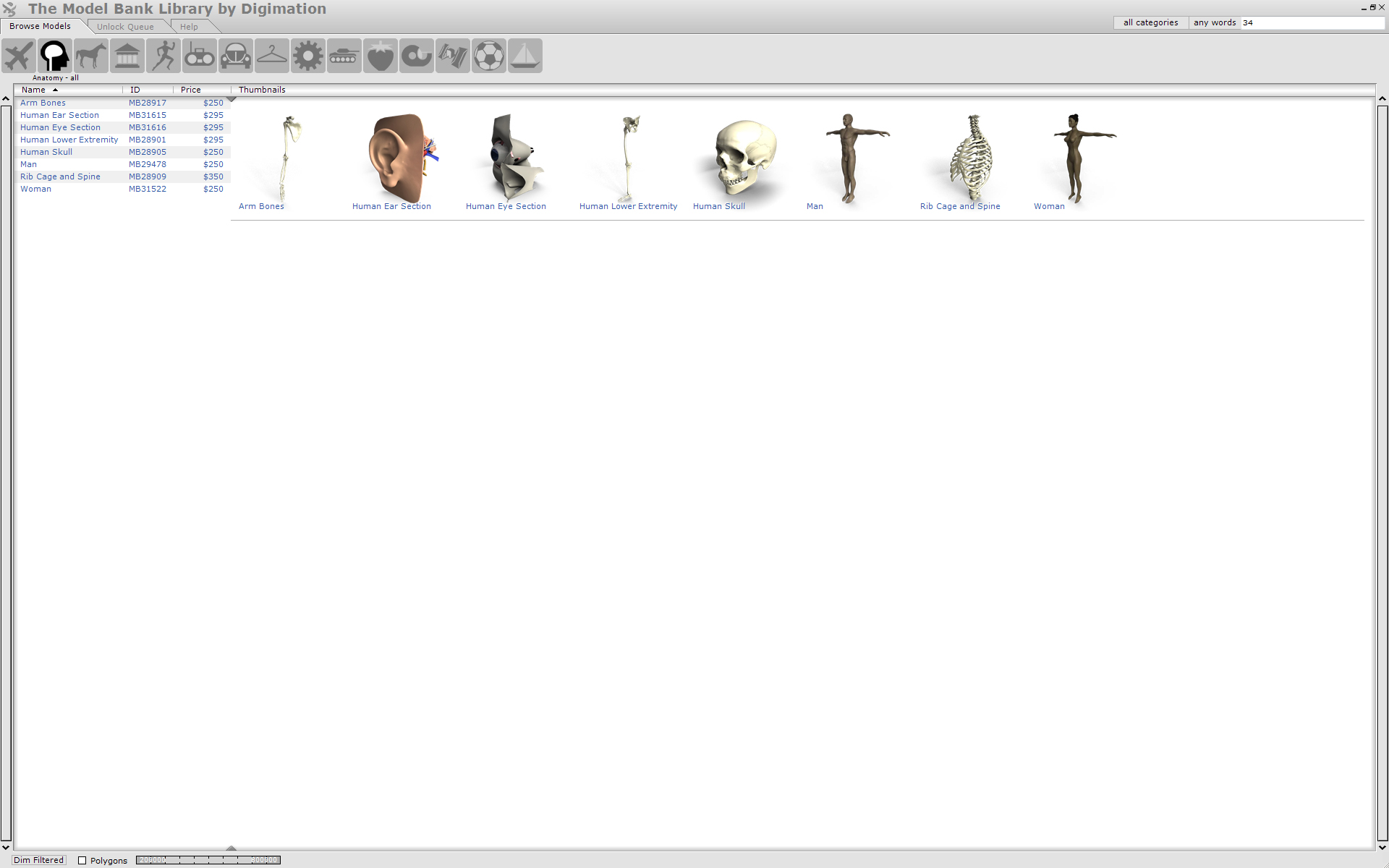1389x868 pixels.
Task: Click ID MB28917 in the list
Action: coord(148,103)
